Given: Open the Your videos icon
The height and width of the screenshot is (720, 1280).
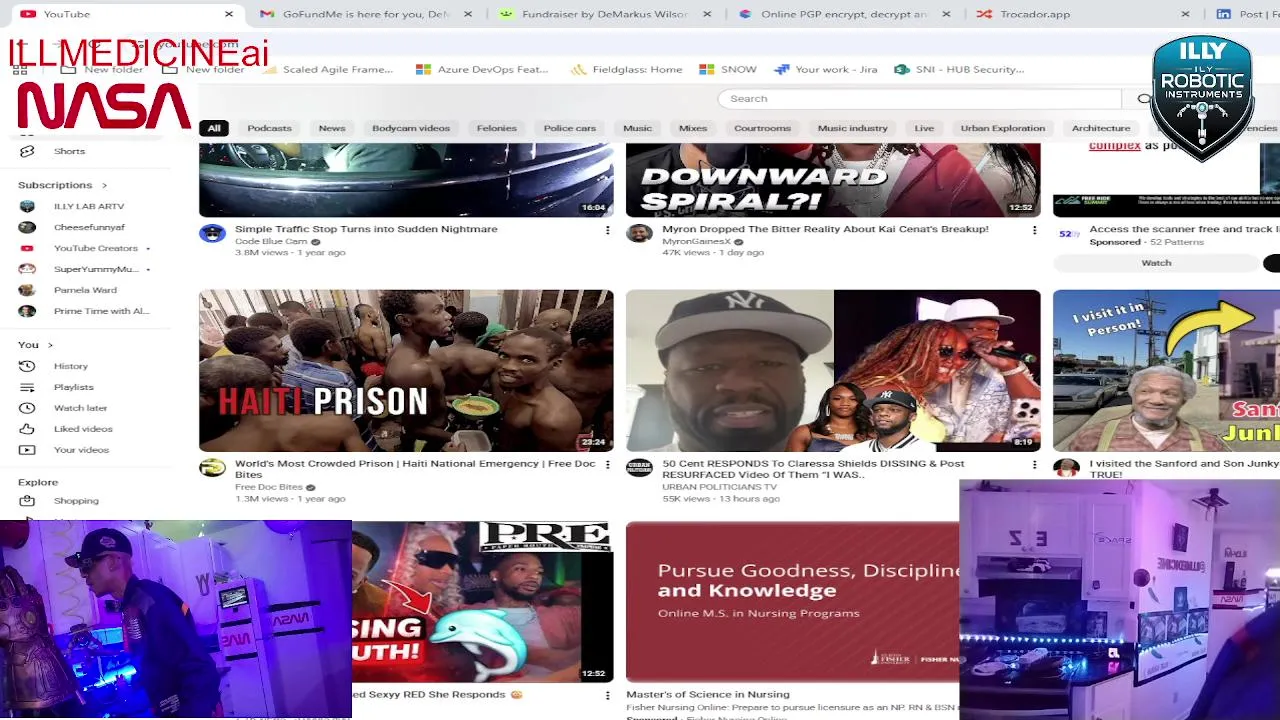Looking at the screenshot, I should [27, 450].
